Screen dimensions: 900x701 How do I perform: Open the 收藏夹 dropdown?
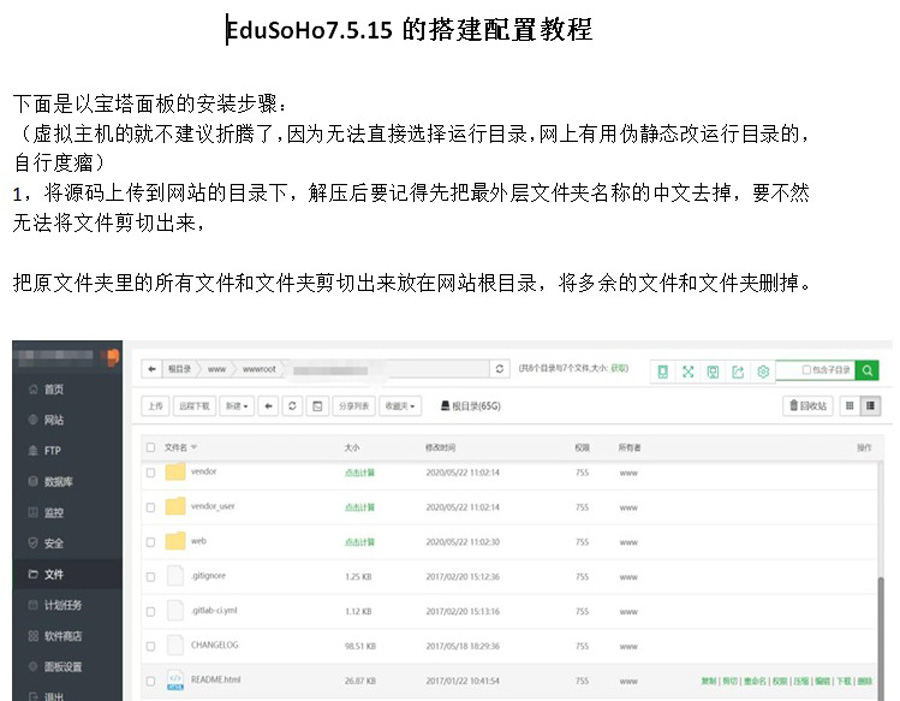point(400,406)
